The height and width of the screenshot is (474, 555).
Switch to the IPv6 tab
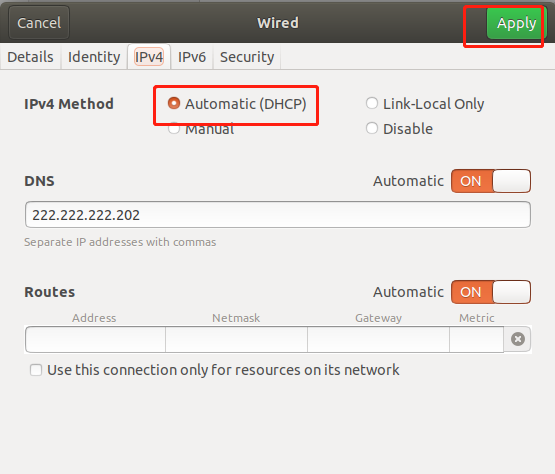click(192, 57)
